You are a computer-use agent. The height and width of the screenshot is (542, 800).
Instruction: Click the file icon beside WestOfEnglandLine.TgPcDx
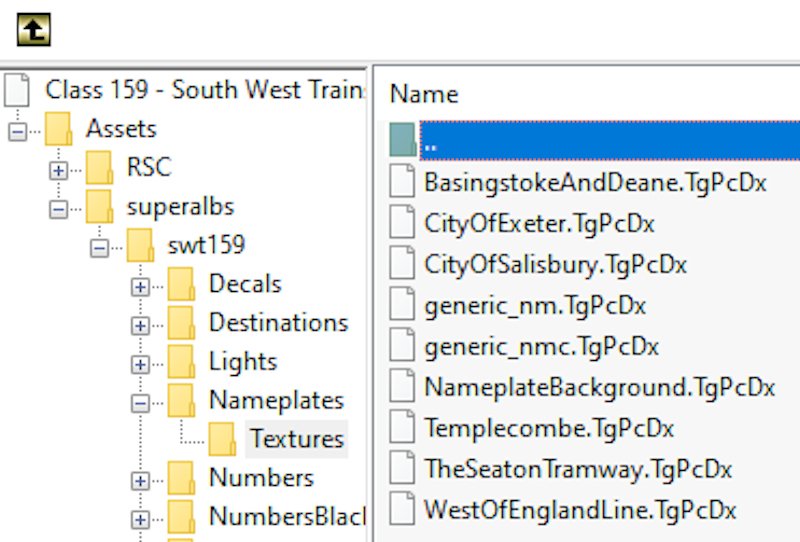pyautogui.click(x=402, y=507)
